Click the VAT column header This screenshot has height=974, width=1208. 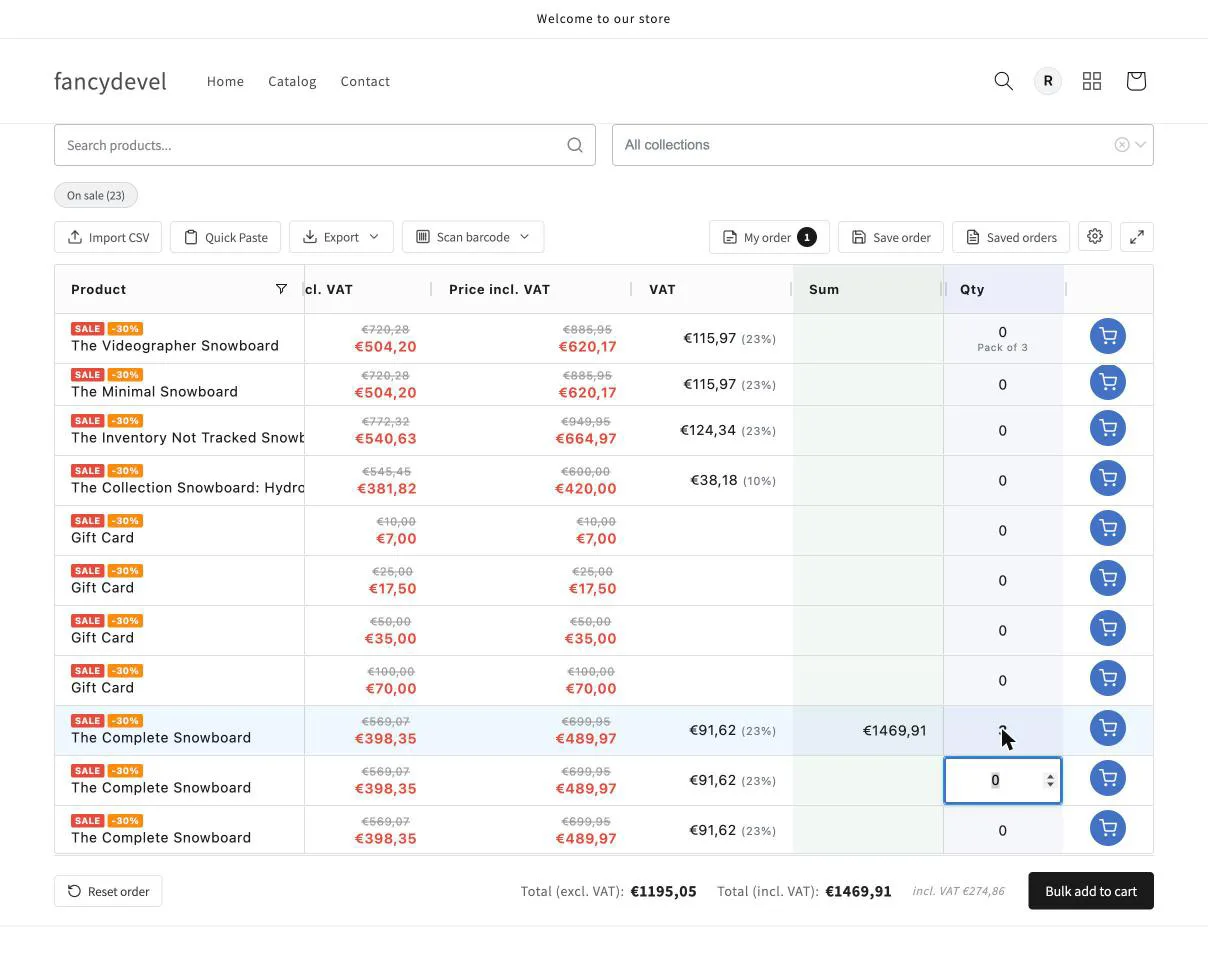(662, 289)
